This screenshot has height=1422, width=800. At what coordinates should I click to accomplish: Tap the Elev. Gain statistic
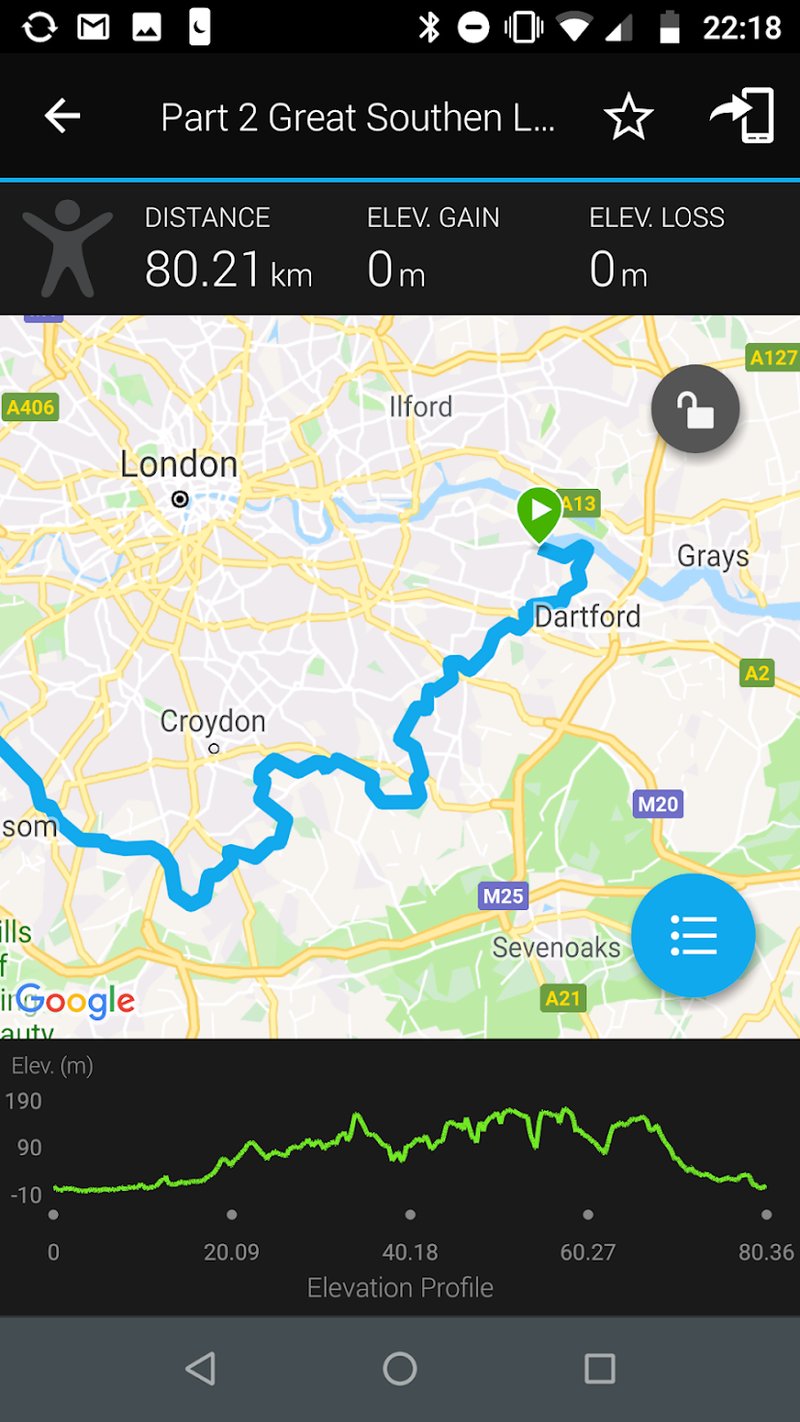click(x=433, y=248)
